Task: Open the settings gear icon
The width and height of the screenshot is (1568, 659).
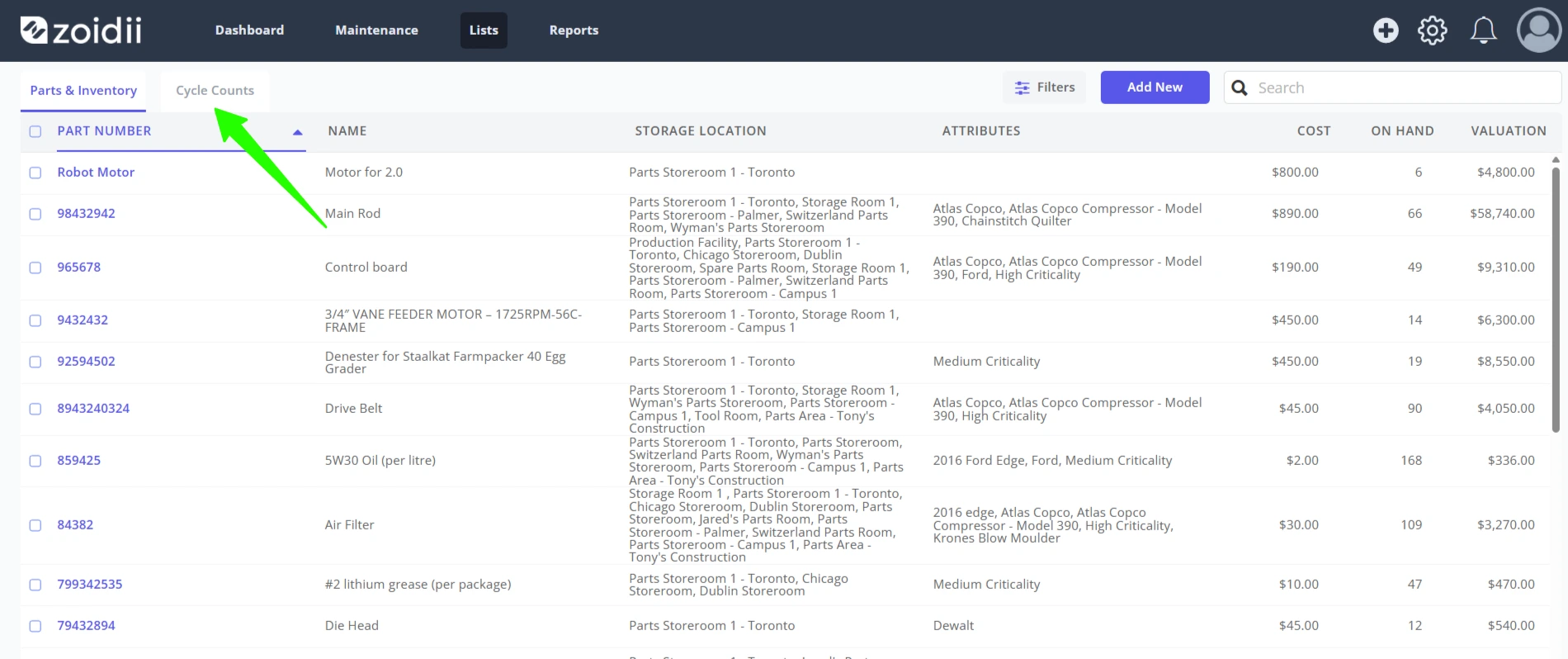Action: (x=1433, y=31)
